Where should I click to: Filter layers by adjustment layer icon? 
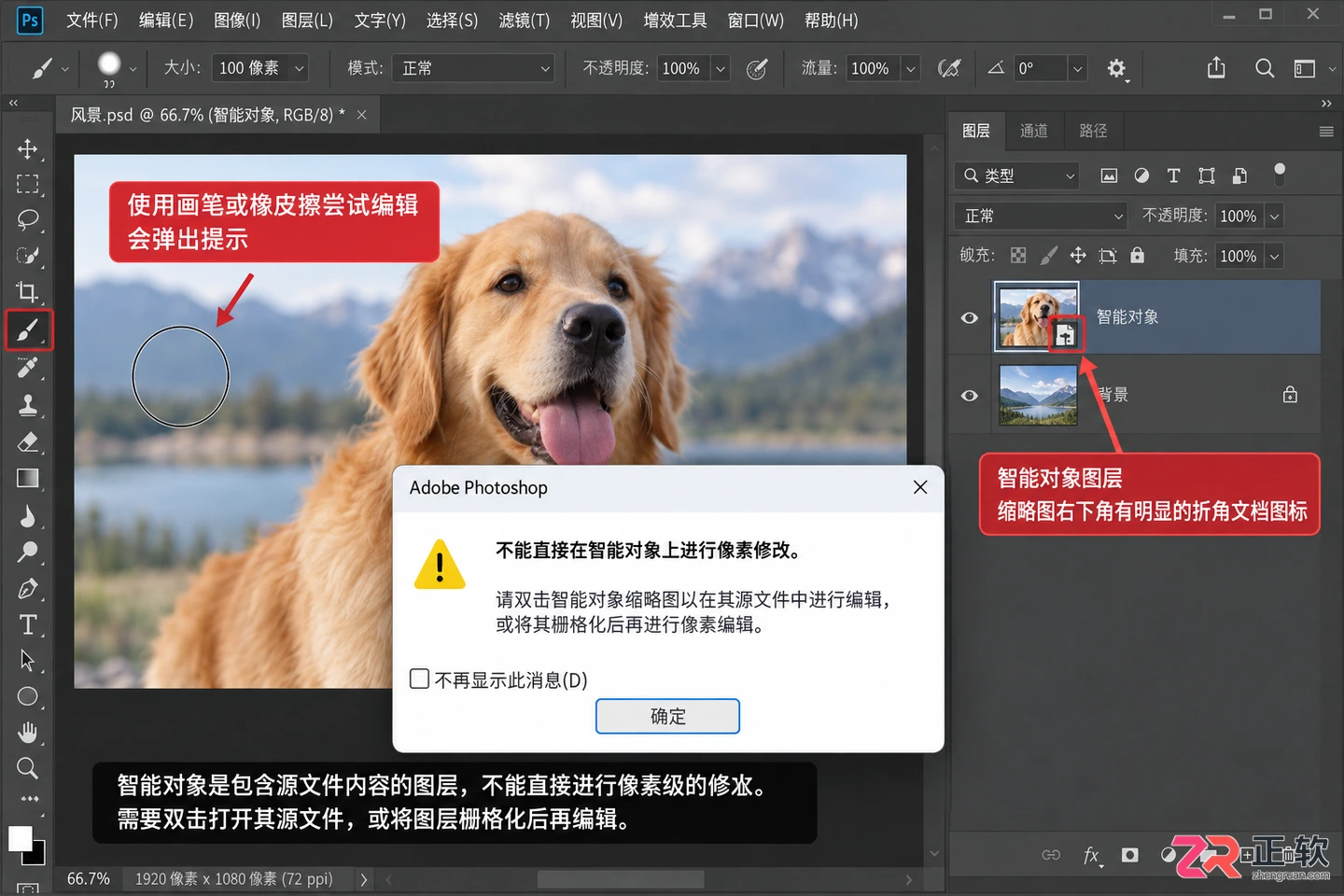[x=1141, y=175]
